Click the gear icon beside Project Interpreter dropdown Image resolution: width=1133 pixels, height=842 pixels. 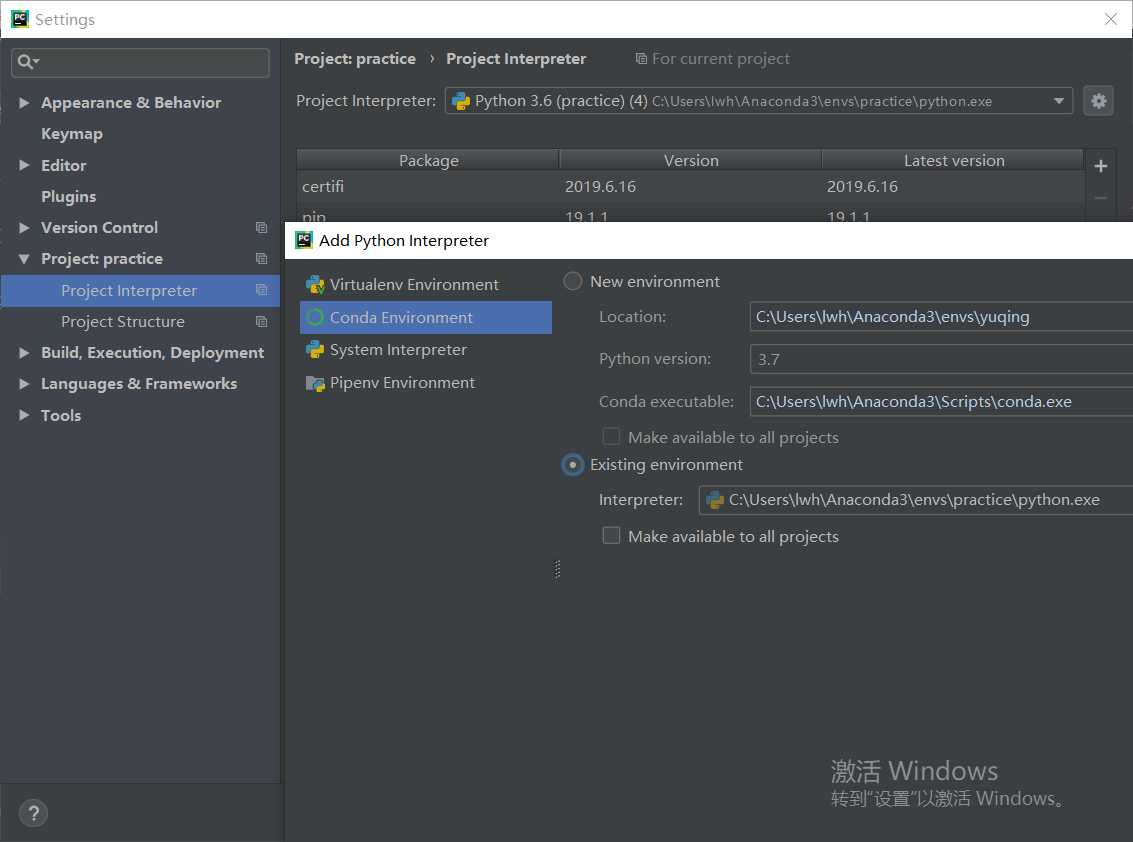click(1098, 101)
